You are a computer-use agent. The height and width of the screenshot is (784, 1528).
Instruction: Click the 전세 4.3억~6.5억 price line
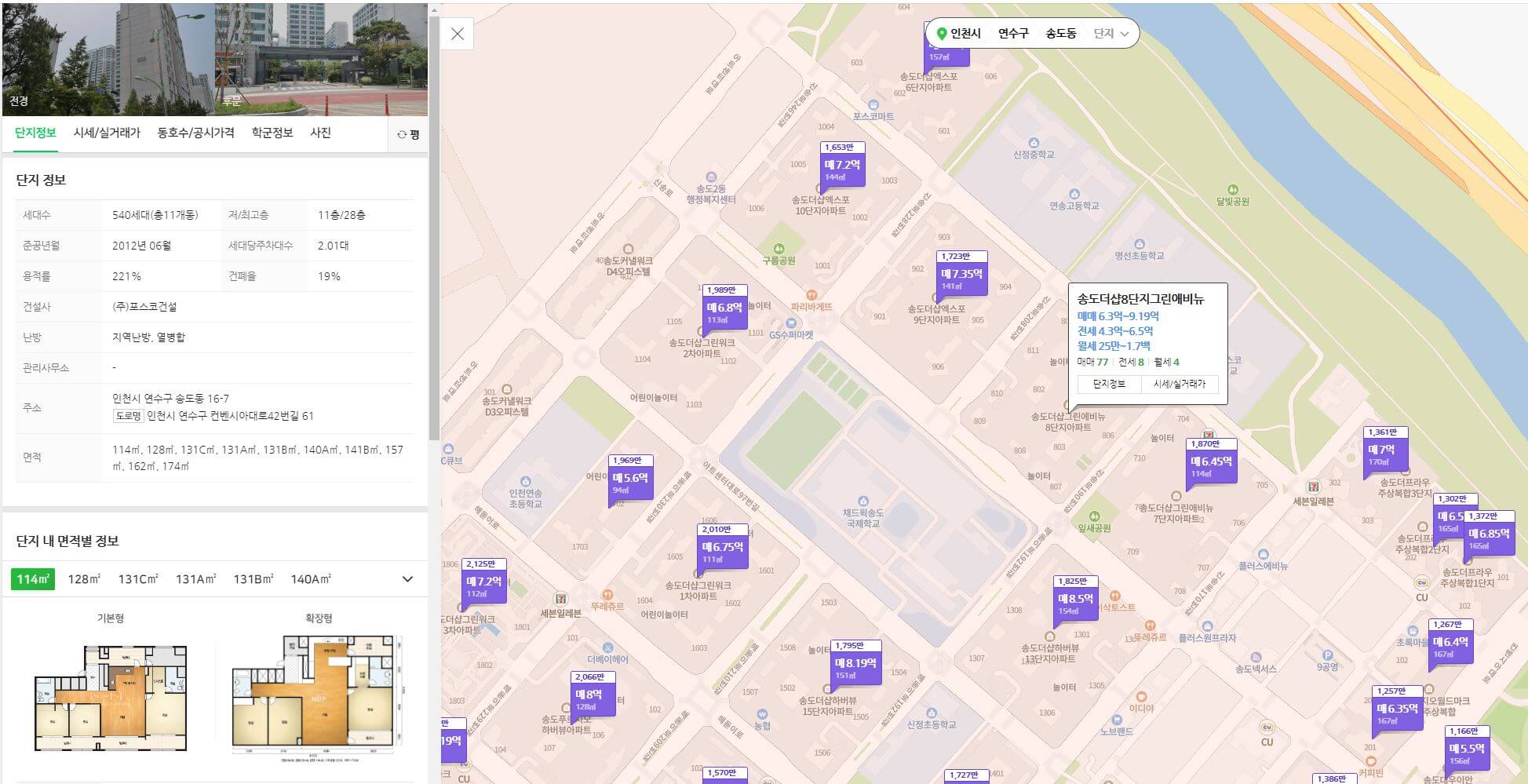pyautogui.click(x=1114, y=331)
